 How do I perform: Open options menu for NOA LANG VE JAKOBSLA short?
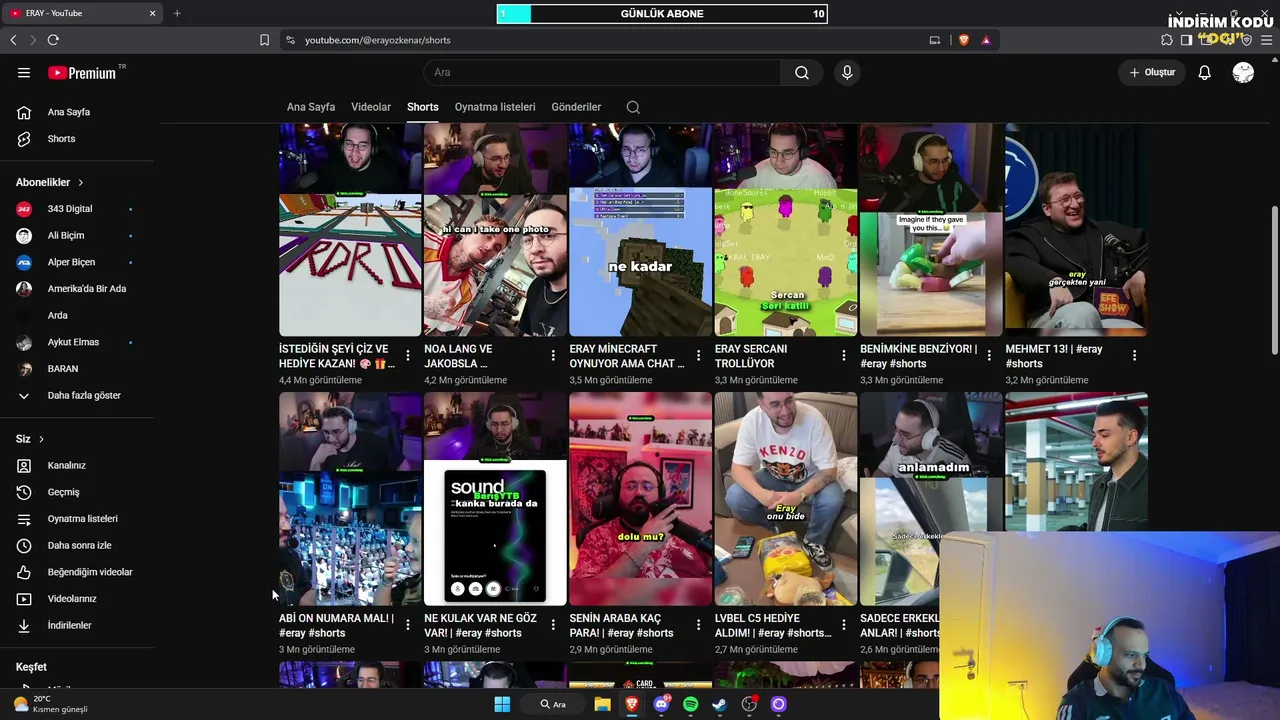click(x=553, y=355)
